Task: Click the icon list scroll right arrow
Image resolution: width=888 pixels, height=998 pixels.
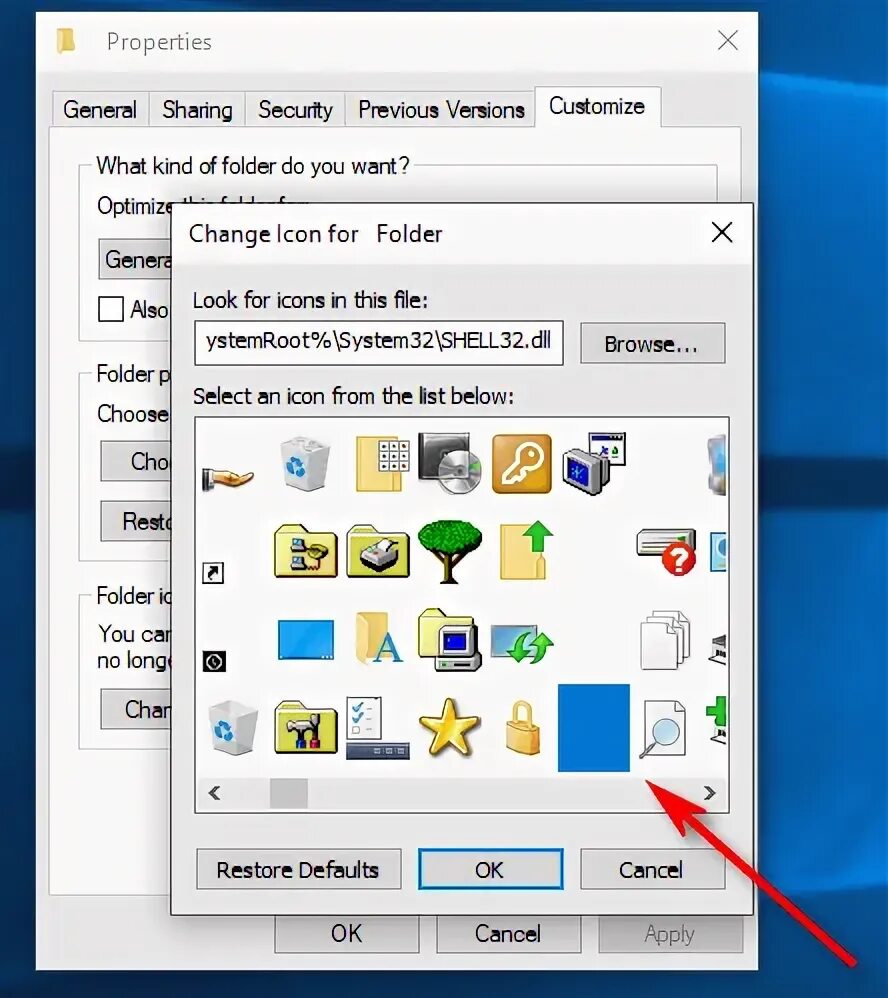Action: click(x=710, y=793)
